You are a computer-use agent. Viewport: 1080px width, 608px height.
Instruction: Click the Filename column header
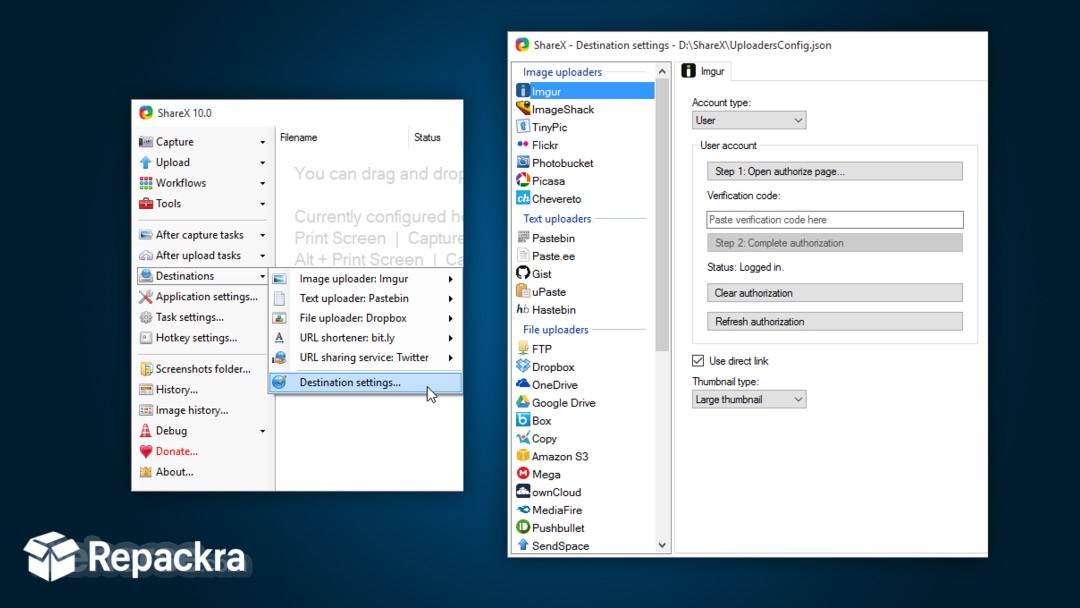click(342, 138)
